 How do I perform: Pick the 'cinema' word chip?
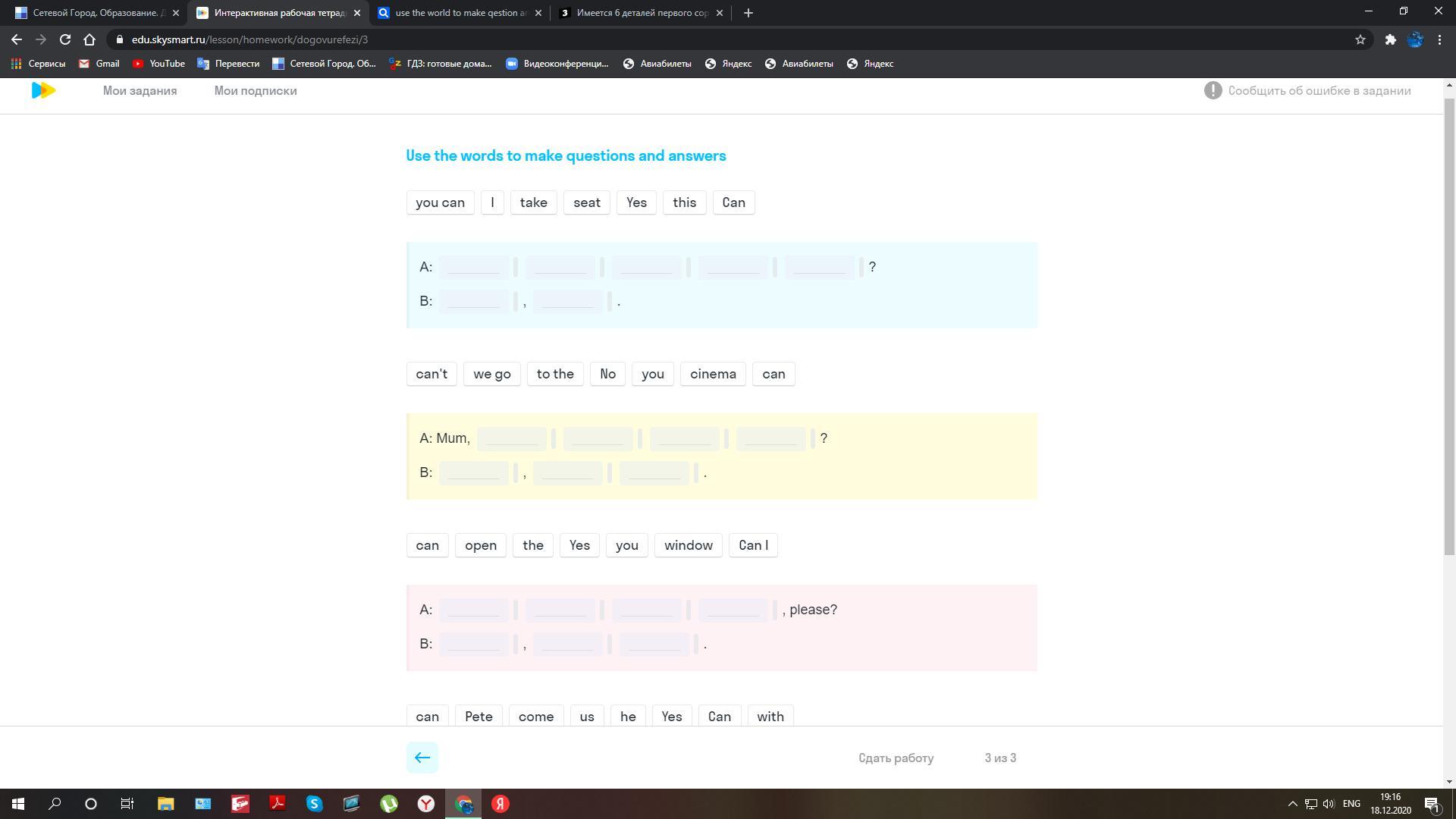pos(712,374)
